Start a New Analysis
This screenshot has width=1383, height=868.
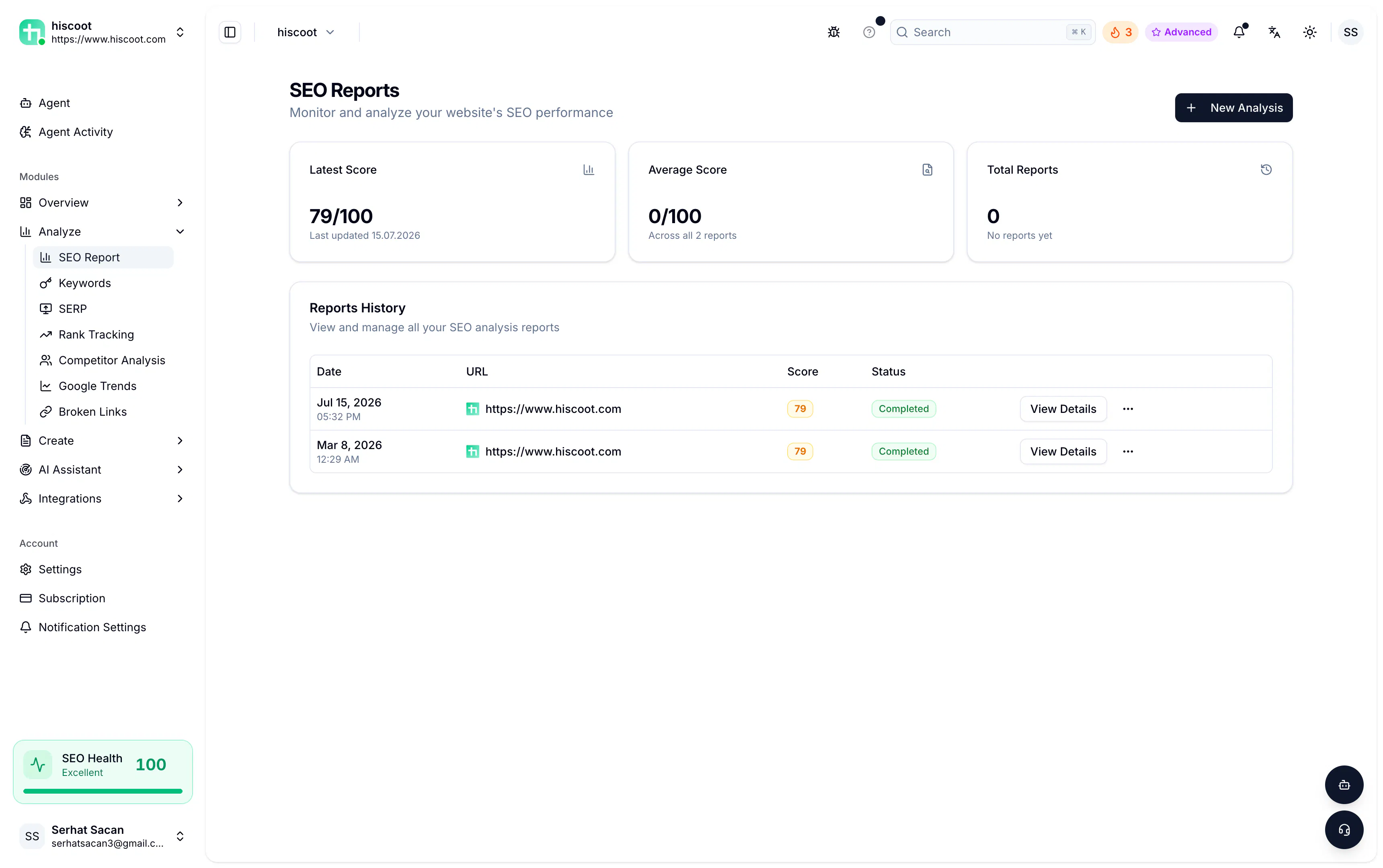click(x=1234, y=107)
